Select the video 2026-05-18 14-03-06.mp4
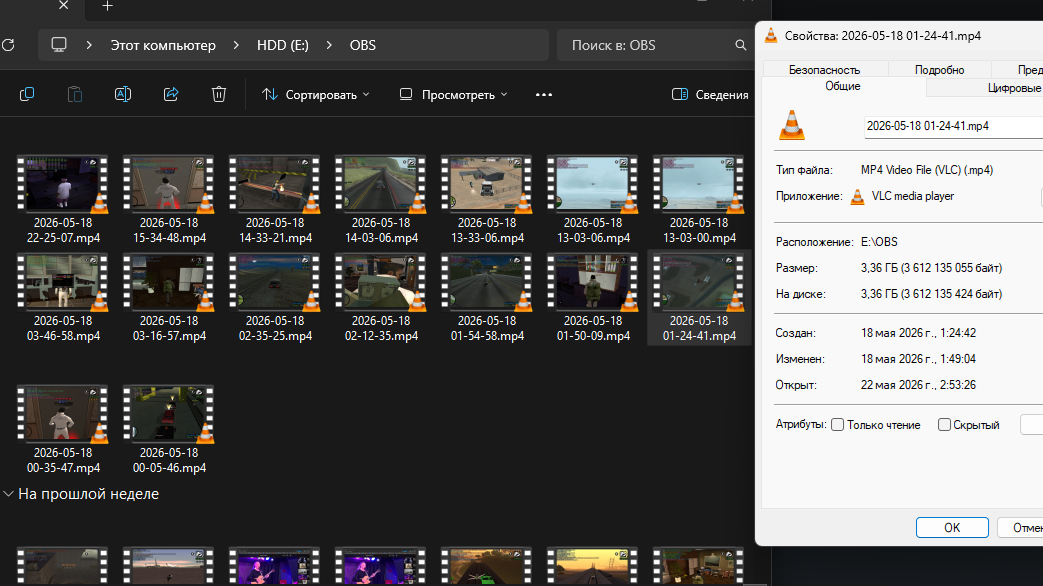 pos(381,200)
